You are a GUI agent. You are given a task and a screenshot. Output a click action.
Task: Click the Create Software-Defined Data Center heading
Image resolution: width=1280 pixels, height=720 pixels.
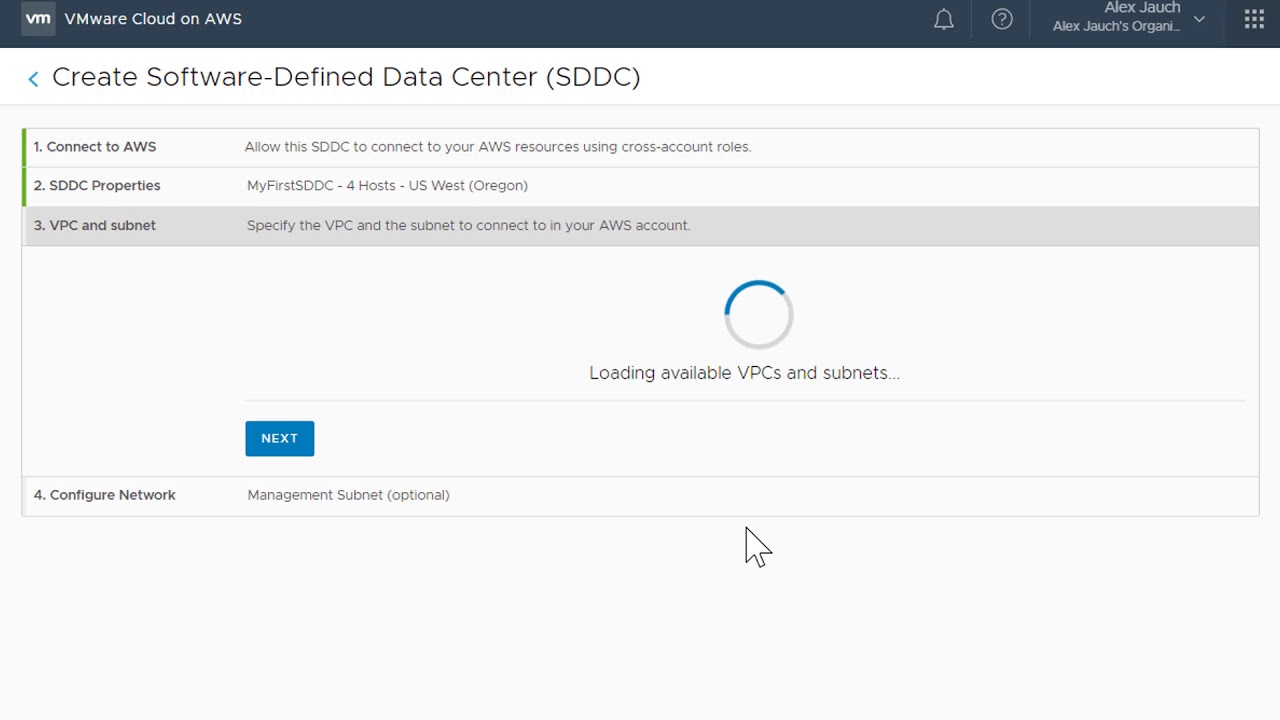coord(346,77)
